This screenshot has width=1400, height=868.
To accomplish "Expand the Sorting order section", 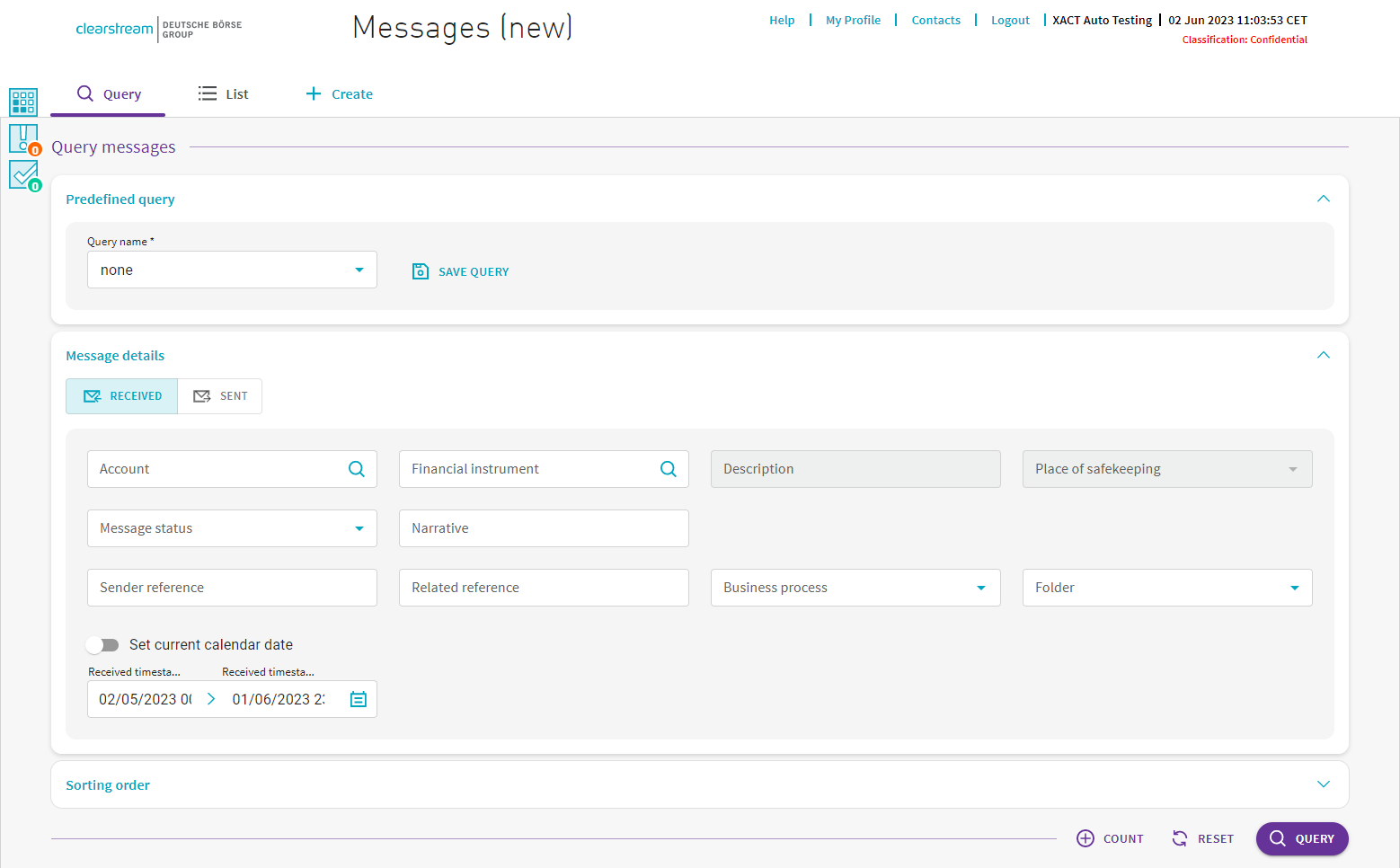I will [1323, 784].
